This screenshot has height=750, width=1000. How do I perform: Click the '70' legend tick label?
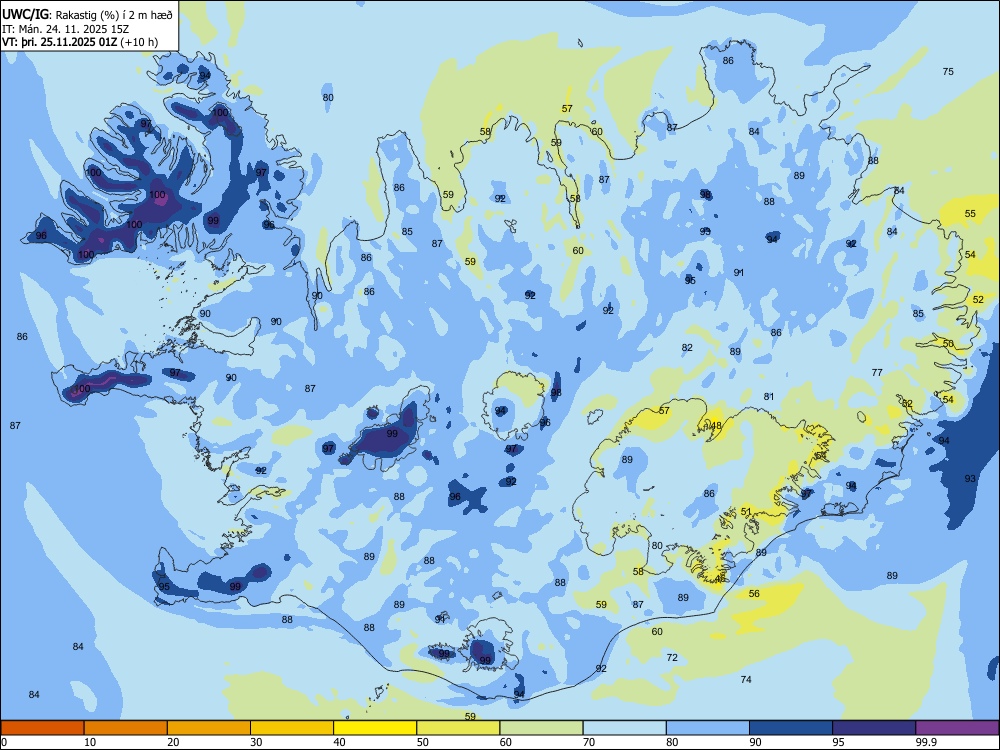(x=589, y=742)
